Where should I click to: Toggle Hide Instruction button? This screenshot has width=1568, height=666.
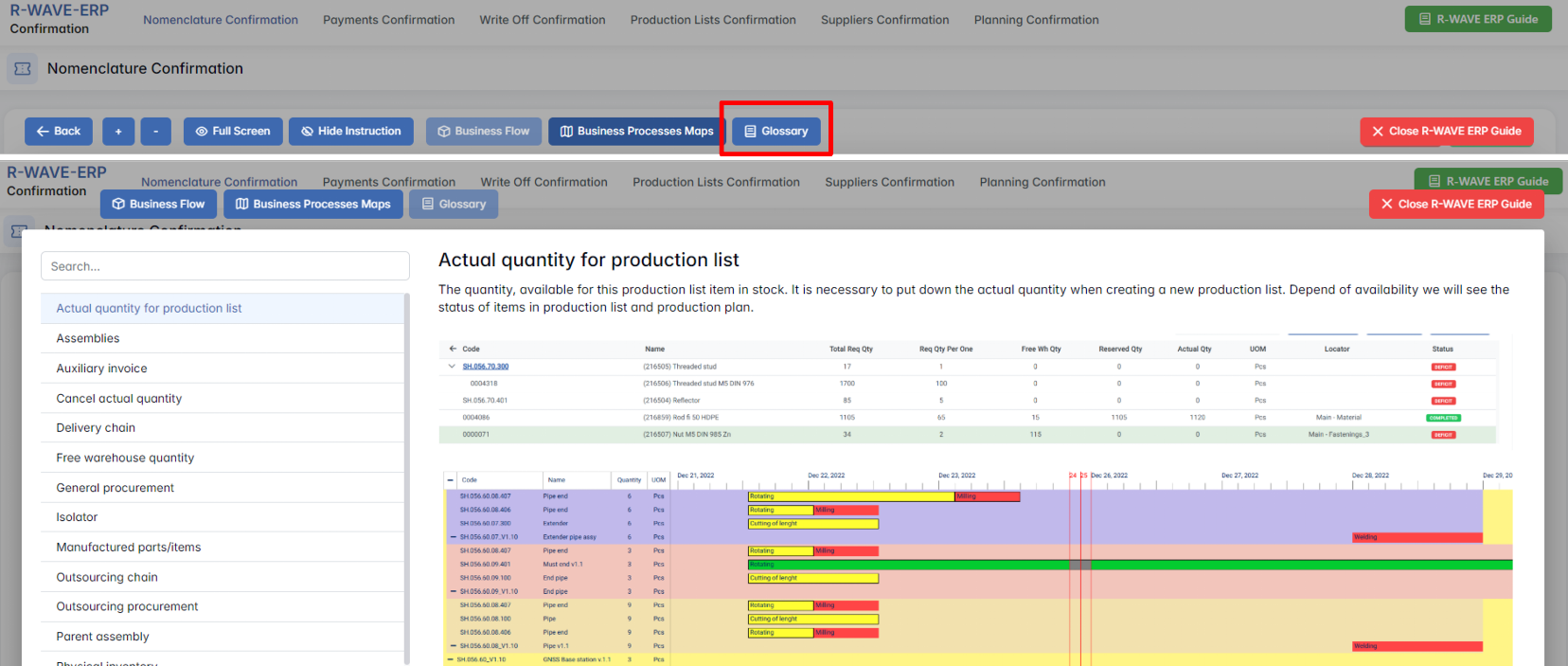350,132
